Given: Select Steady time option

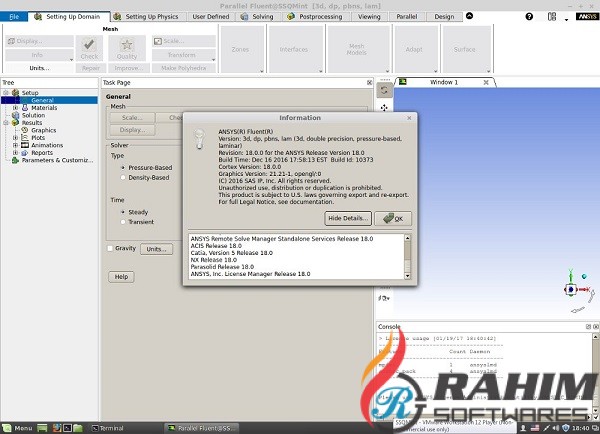Looking at the screenshot, I should click(123, 212).
